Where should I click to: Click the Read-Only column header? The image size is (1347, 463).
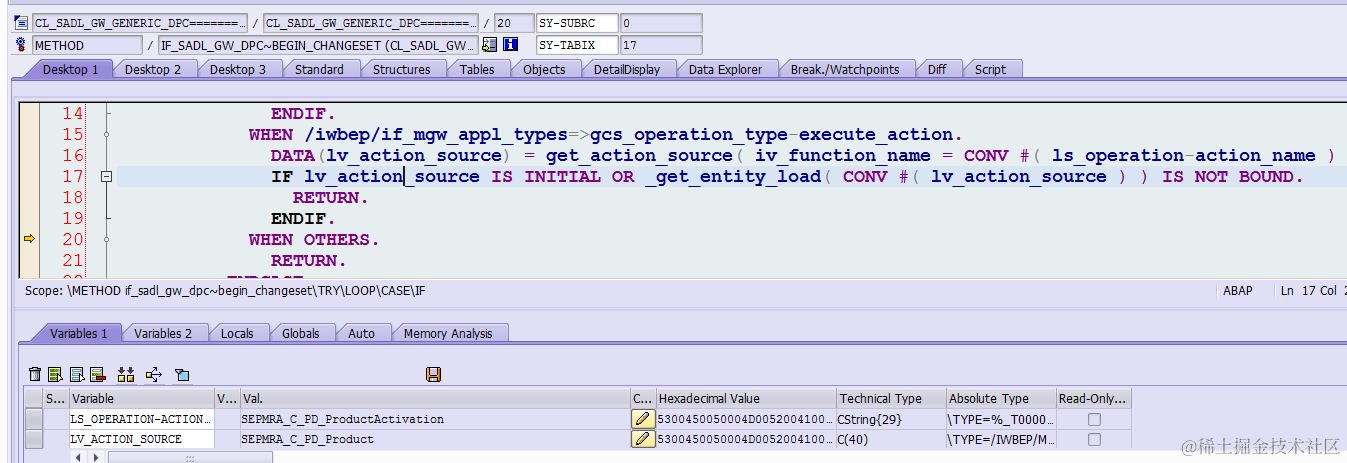click(x=1094, y=398)
